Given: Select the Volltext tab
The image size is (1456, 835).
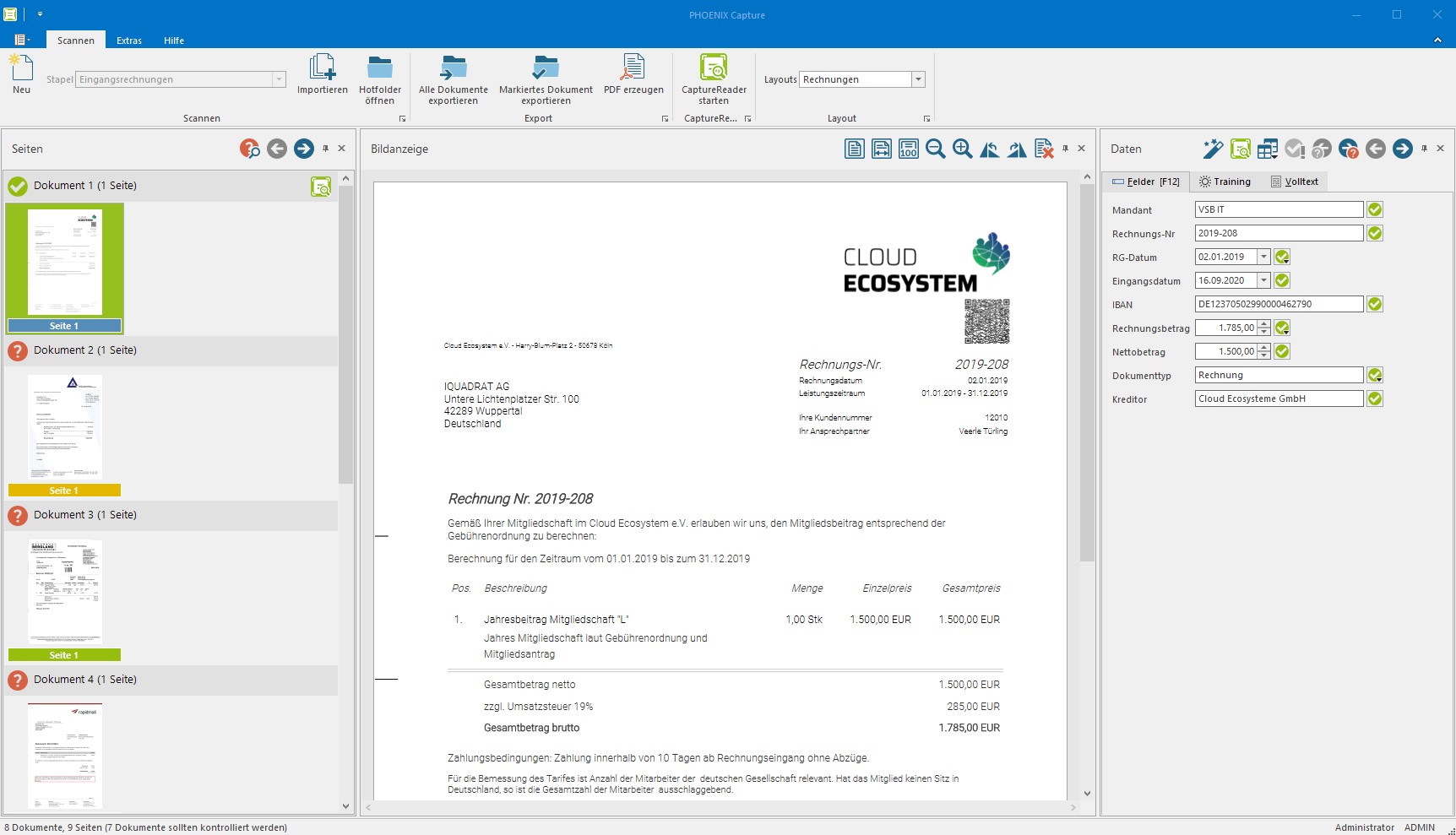Looking at the screenshot, I should tap(1295, 182).
